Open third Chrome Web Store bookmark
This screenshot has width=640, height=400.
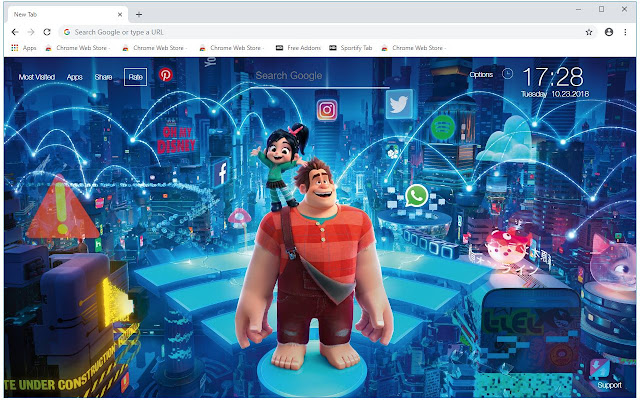pyautogui.click(x=231, y=48)
